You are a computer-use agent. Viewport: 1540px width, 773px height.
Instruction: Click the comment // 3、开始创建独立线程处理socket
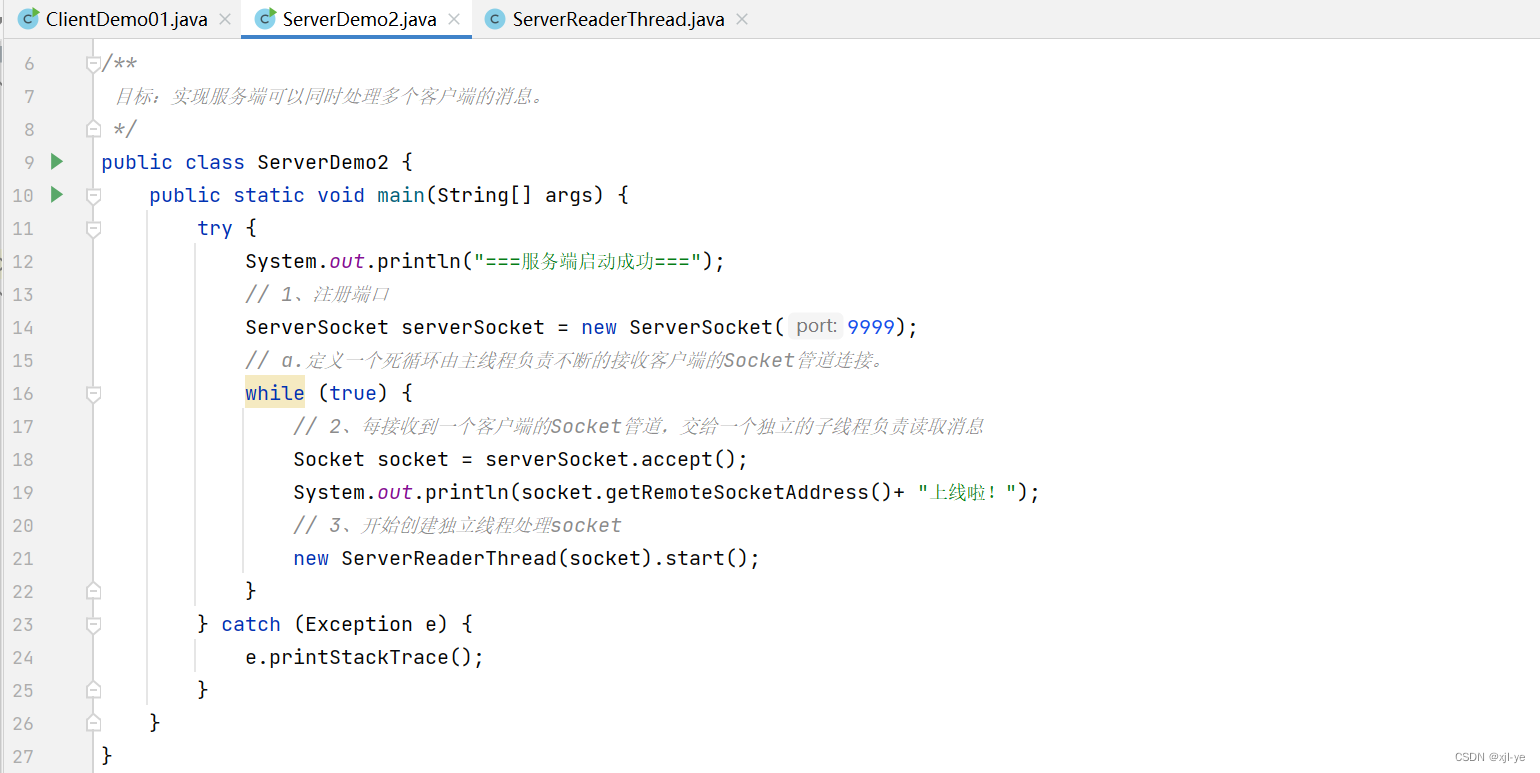tap(457, 525)
